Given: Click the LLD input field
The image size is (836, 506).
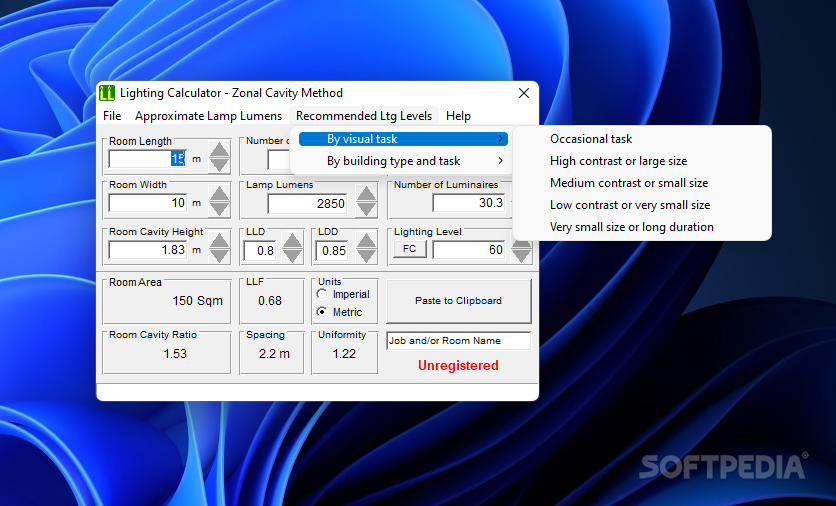Looking at the screenshot, I should click(x=260, y=251).
